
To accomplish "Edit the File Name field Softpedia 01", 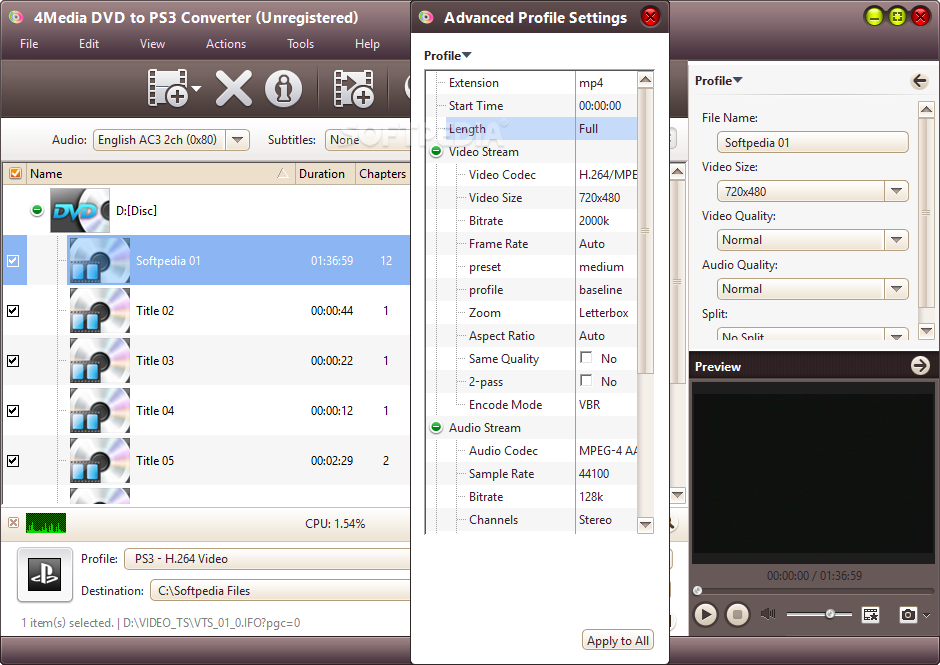I will pyautogui.click(x=812, y=143).
